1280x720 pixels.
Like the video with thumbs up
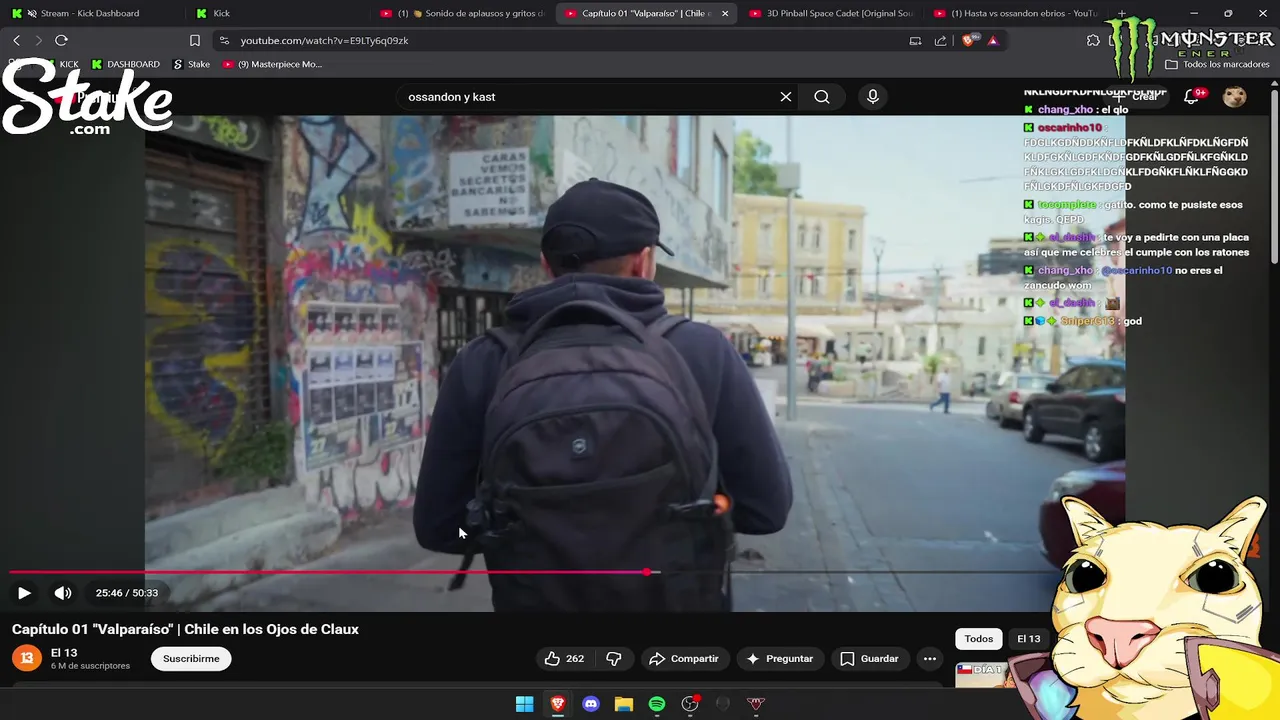coord(564,658)
